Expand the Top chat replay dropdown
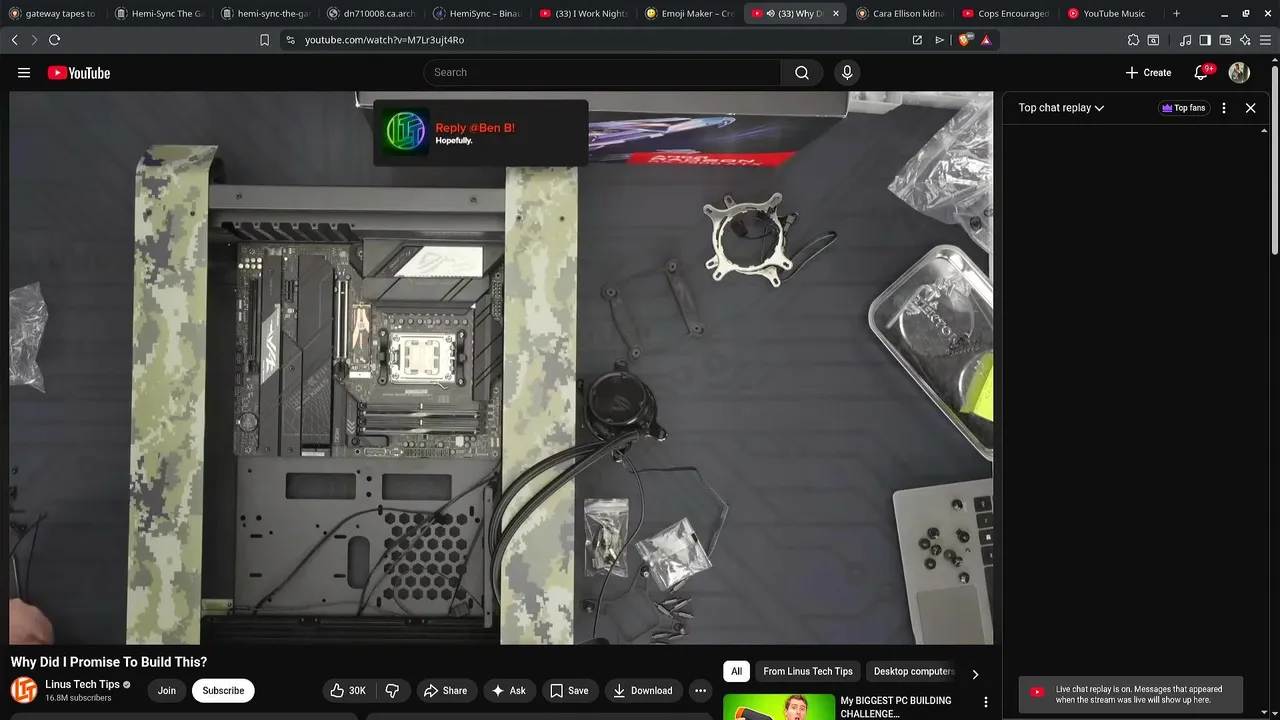Viewport: 1280px width, 720px height. click(1061, 108)
